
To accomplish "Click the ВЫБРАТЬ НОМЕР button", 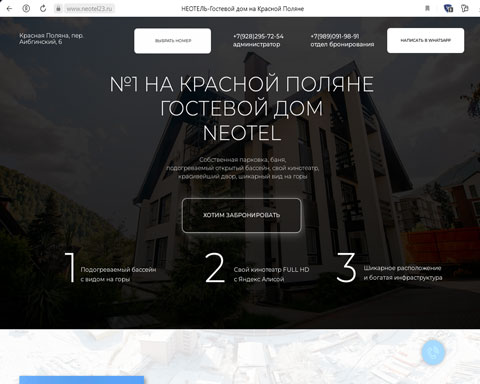I will pos(173,41).
